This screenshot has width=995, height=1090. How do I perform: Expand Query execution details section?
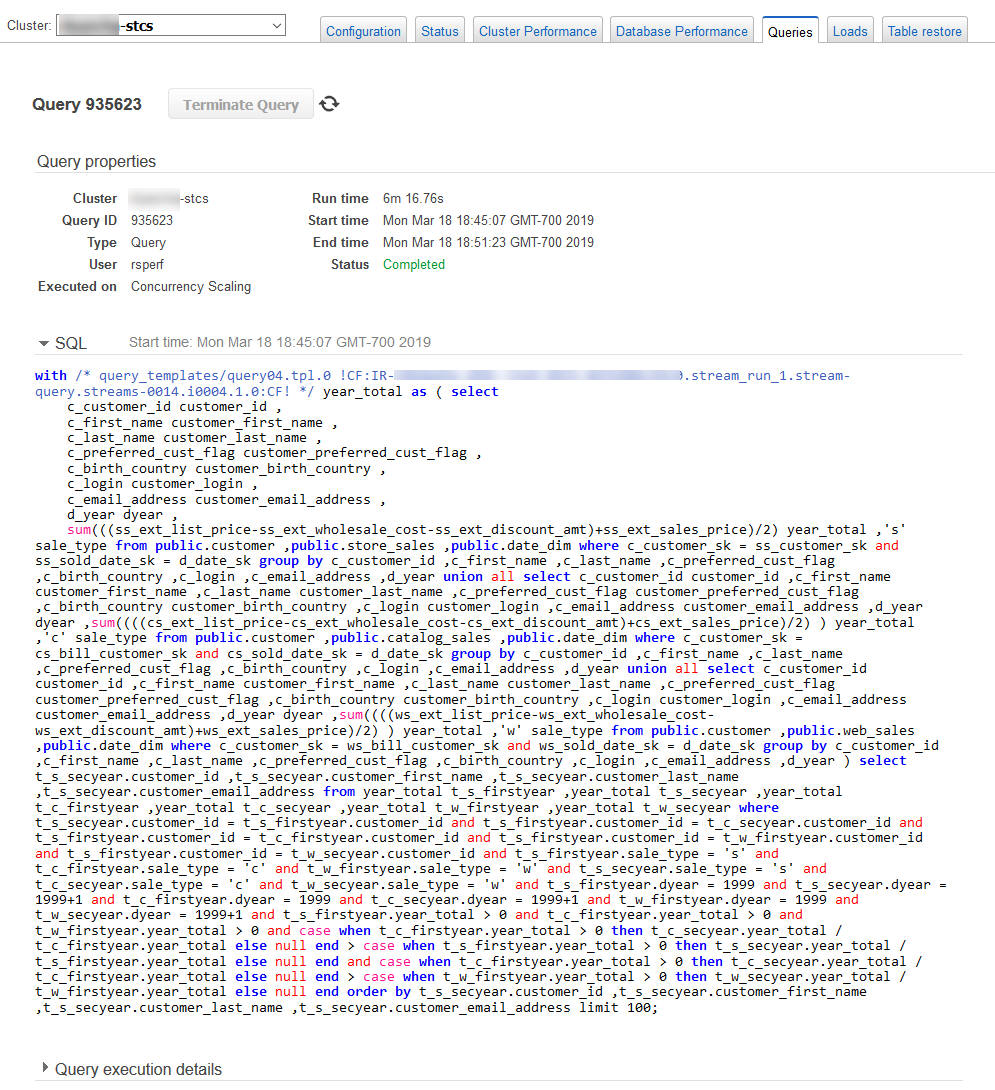45,1068
